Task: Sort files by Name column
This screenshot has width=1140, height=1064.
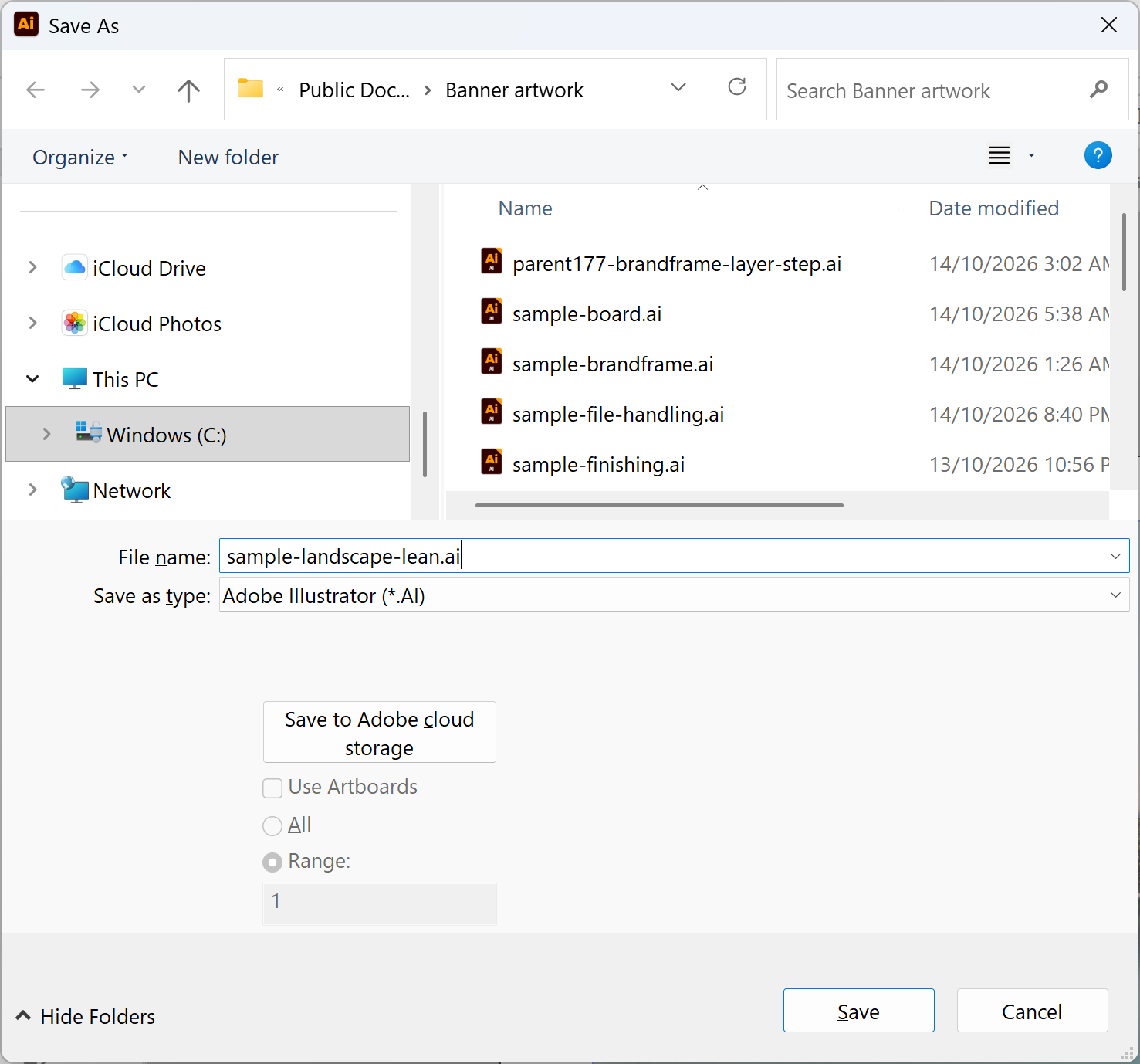Action: (x=526, y=208)
